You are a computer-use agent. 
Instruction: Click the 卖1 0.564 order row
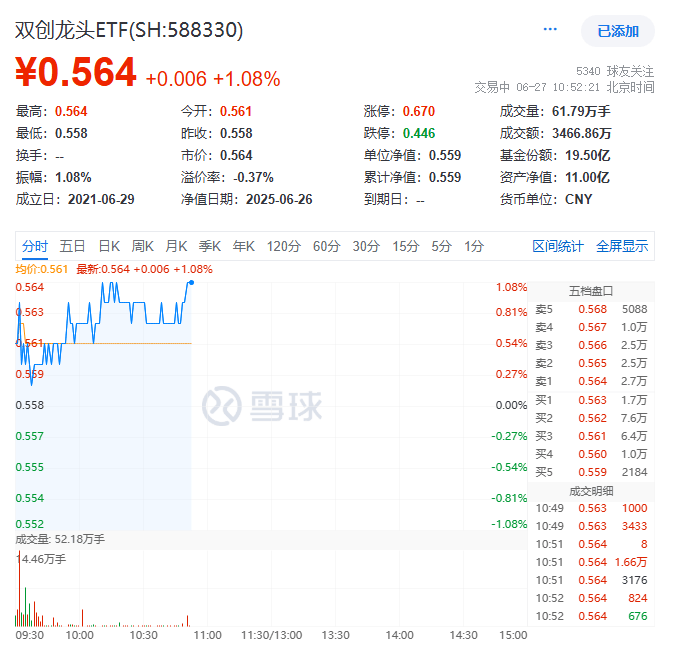click(x=591, y=381)
